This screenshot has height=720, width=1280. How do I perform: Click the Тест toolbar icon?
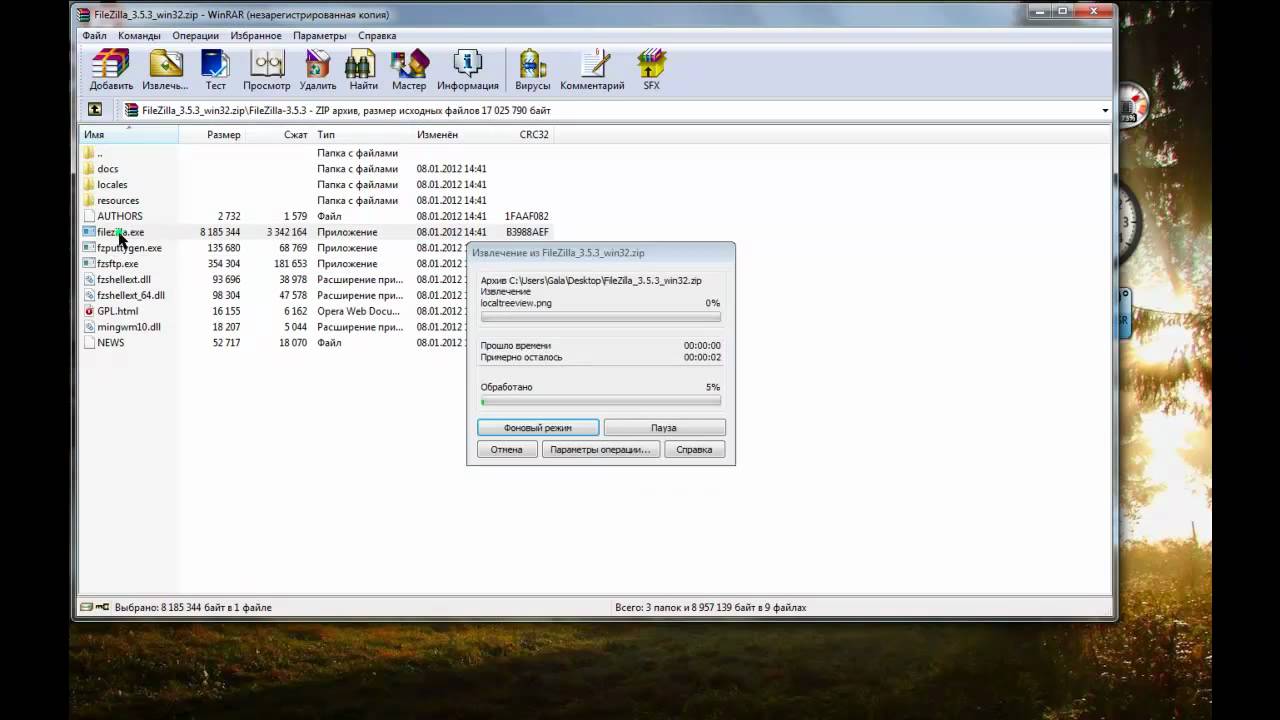[215, 69]
